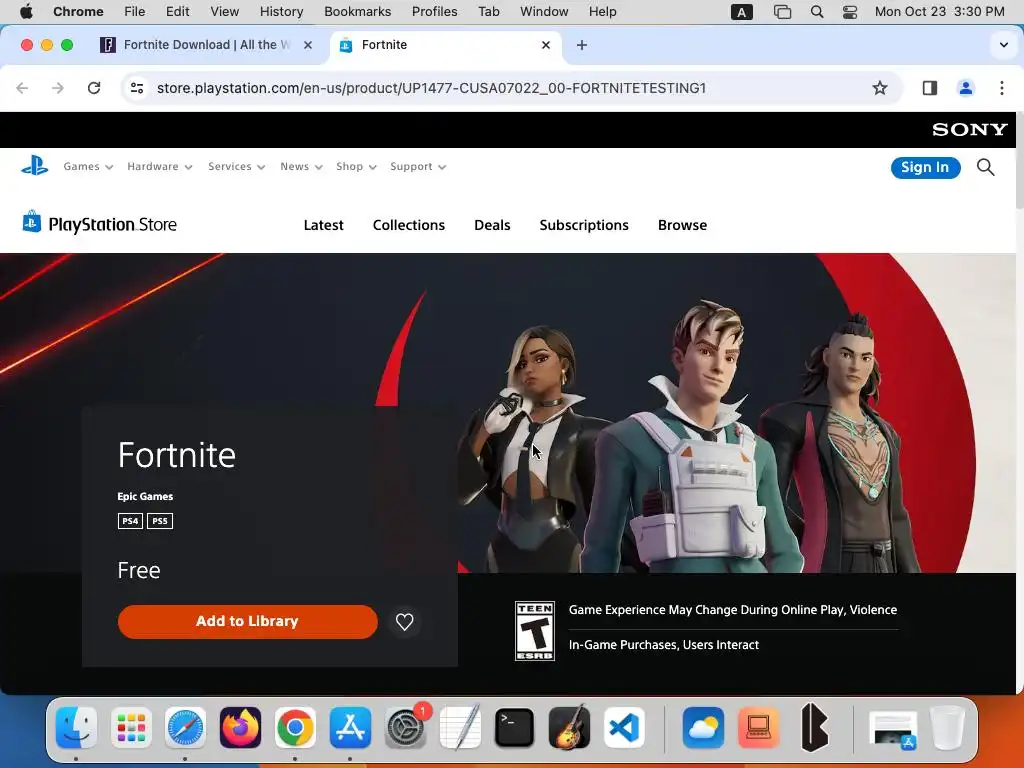Click the PlayStation Store bag logo
Screen dimensions: 1024x768
[31, 221]
